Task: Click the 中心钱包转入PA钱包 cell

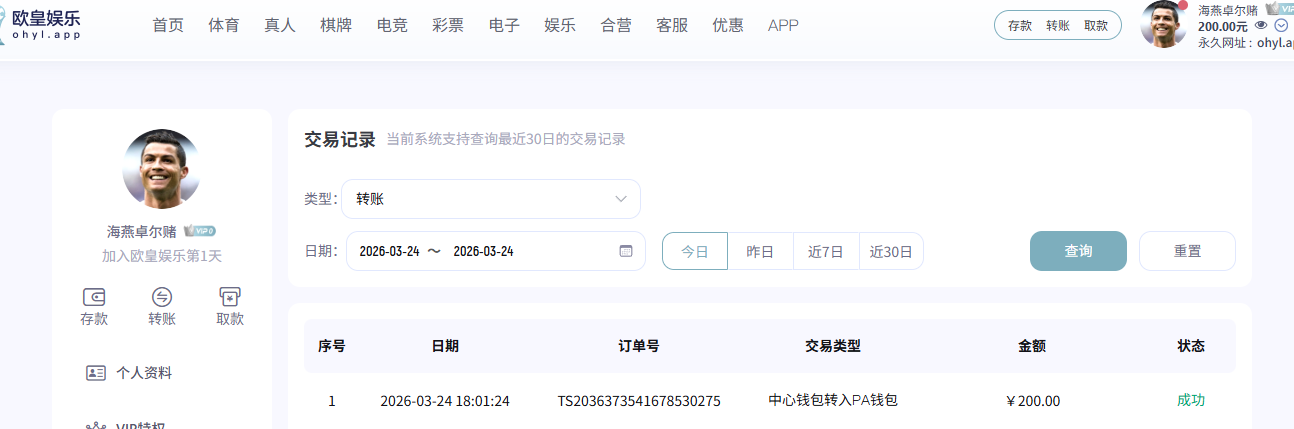Action: coord(833,400)
